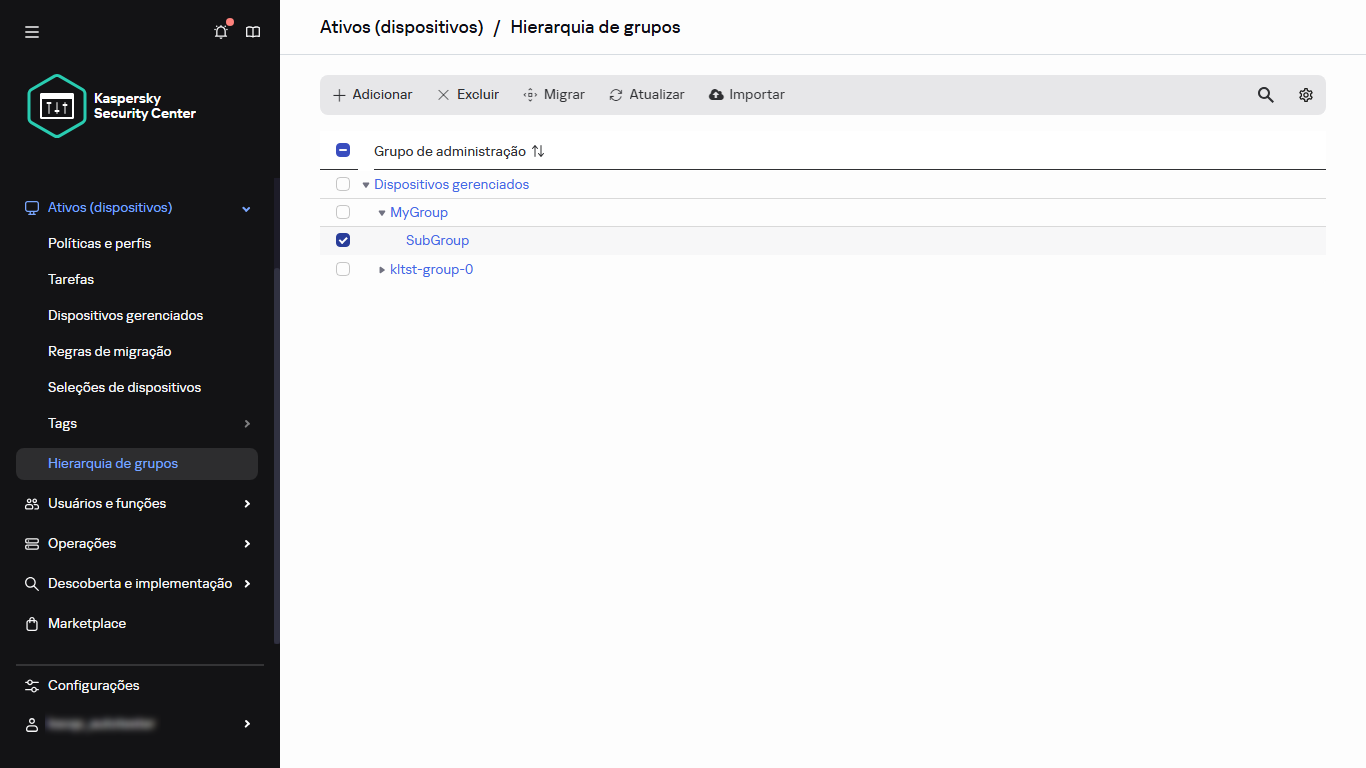
Task: Open the table settings gear icon
Action: [x=1305, y=94]
